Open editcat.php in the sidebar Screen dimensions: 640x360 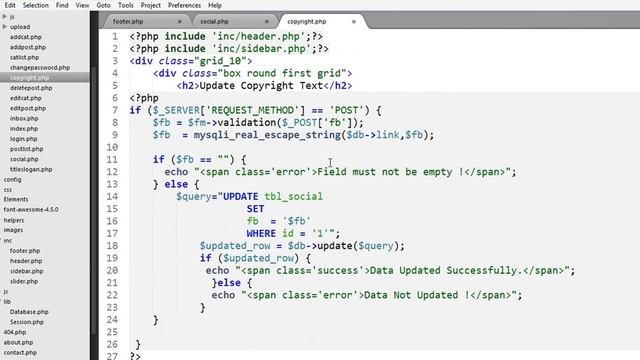(26, 98)
